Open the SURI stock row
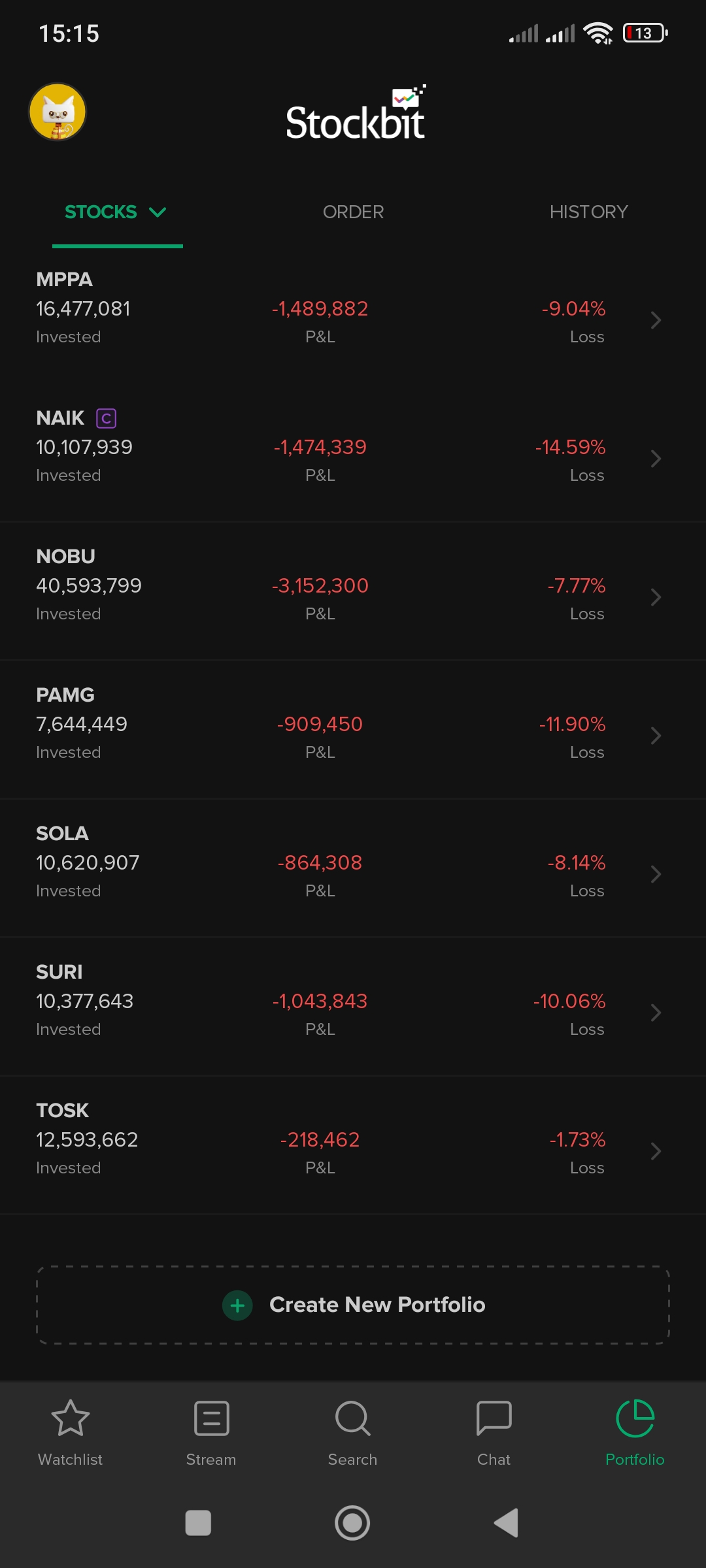Image resolution: width=706 pixels, height=1568 pixels. (353, 1006)
